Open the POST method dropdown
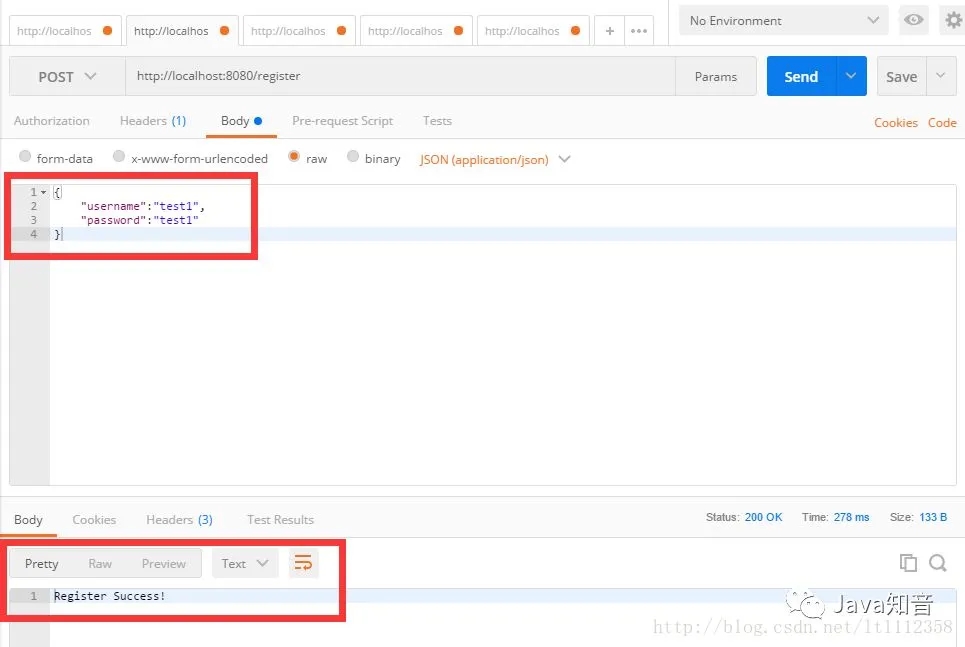The height and width of the screenshot is (647, 965). (65, 76)
